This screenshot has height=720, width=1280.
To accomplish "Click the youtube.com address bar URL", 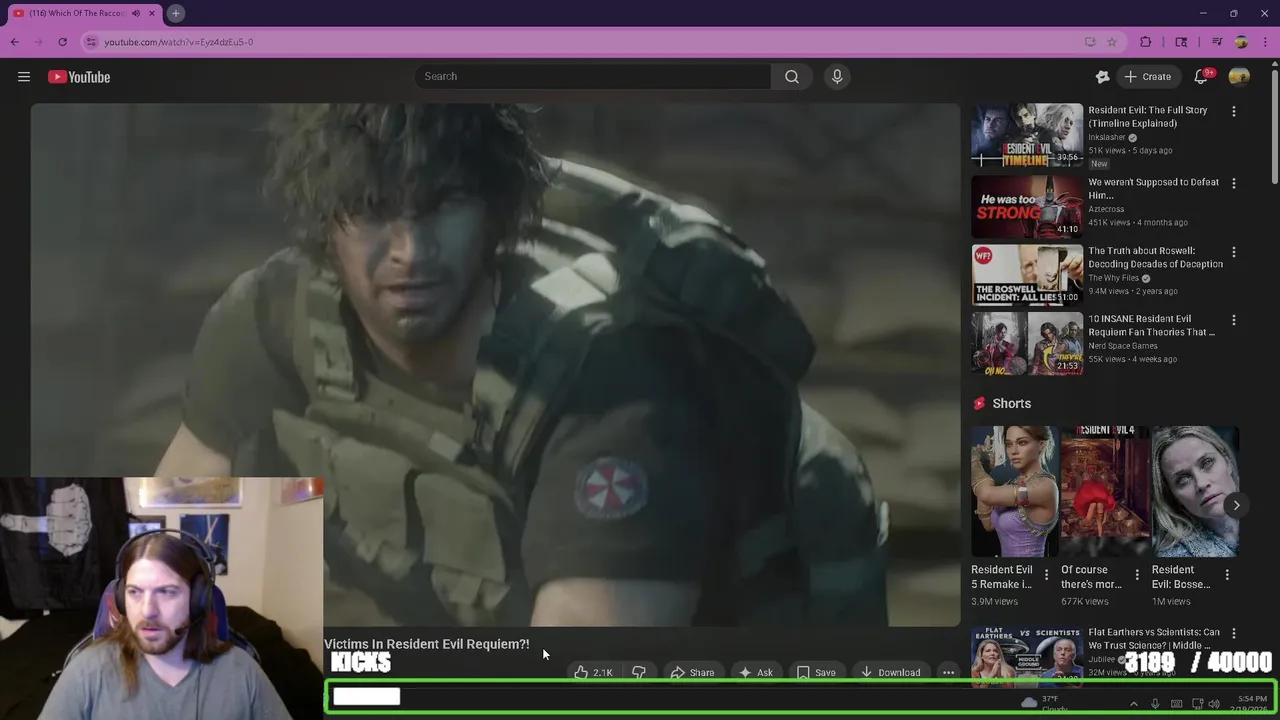I will coord(179,42).
